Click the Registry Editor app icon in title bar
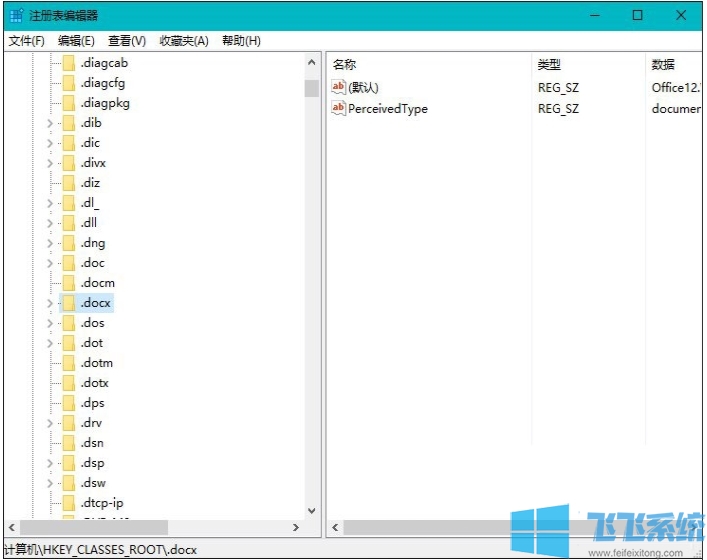This screenshot has width=707, height=560. (x=15, y=15)
